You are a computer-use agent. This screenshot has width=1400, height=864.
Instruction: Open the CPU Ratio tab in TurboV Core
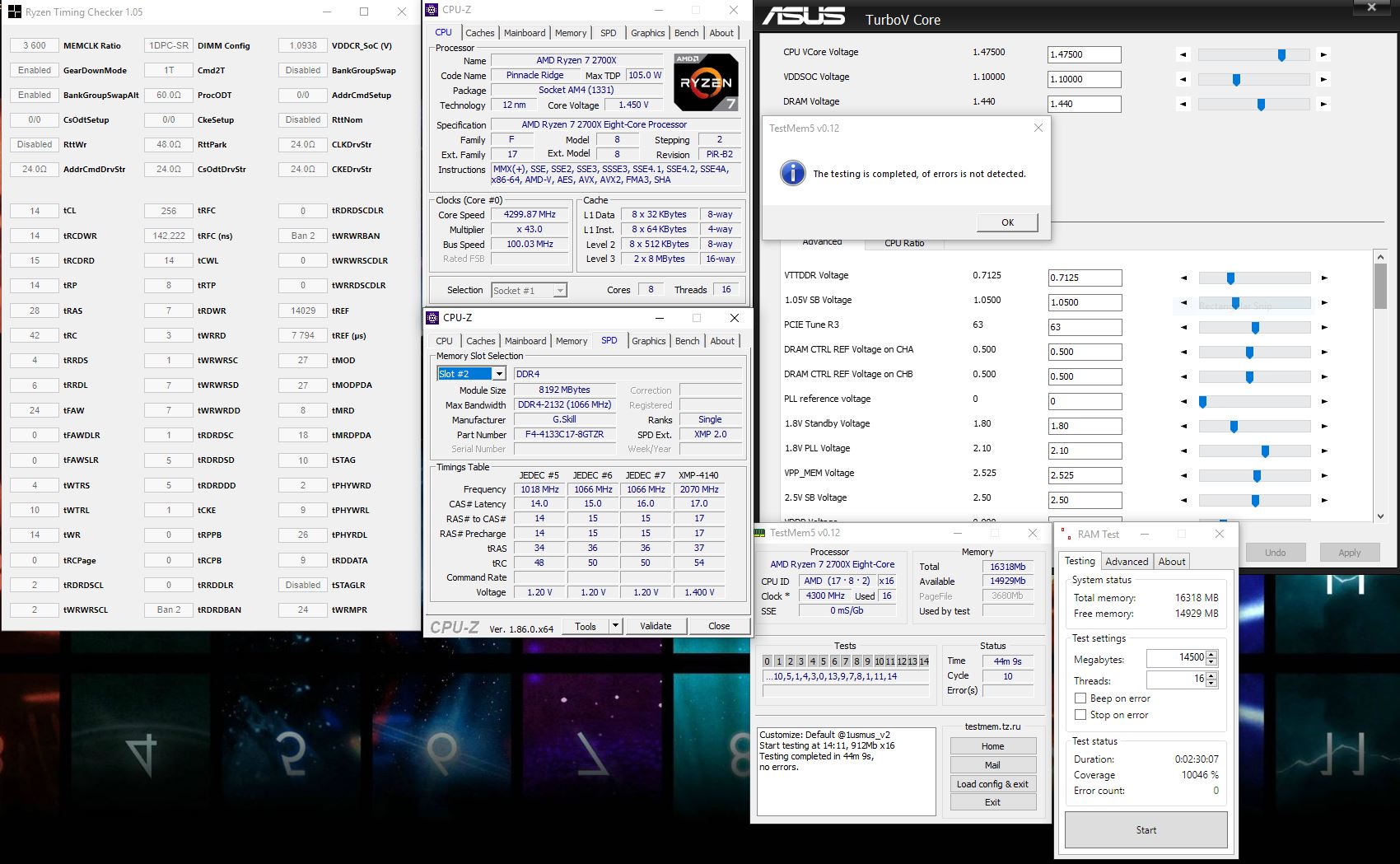904,244
